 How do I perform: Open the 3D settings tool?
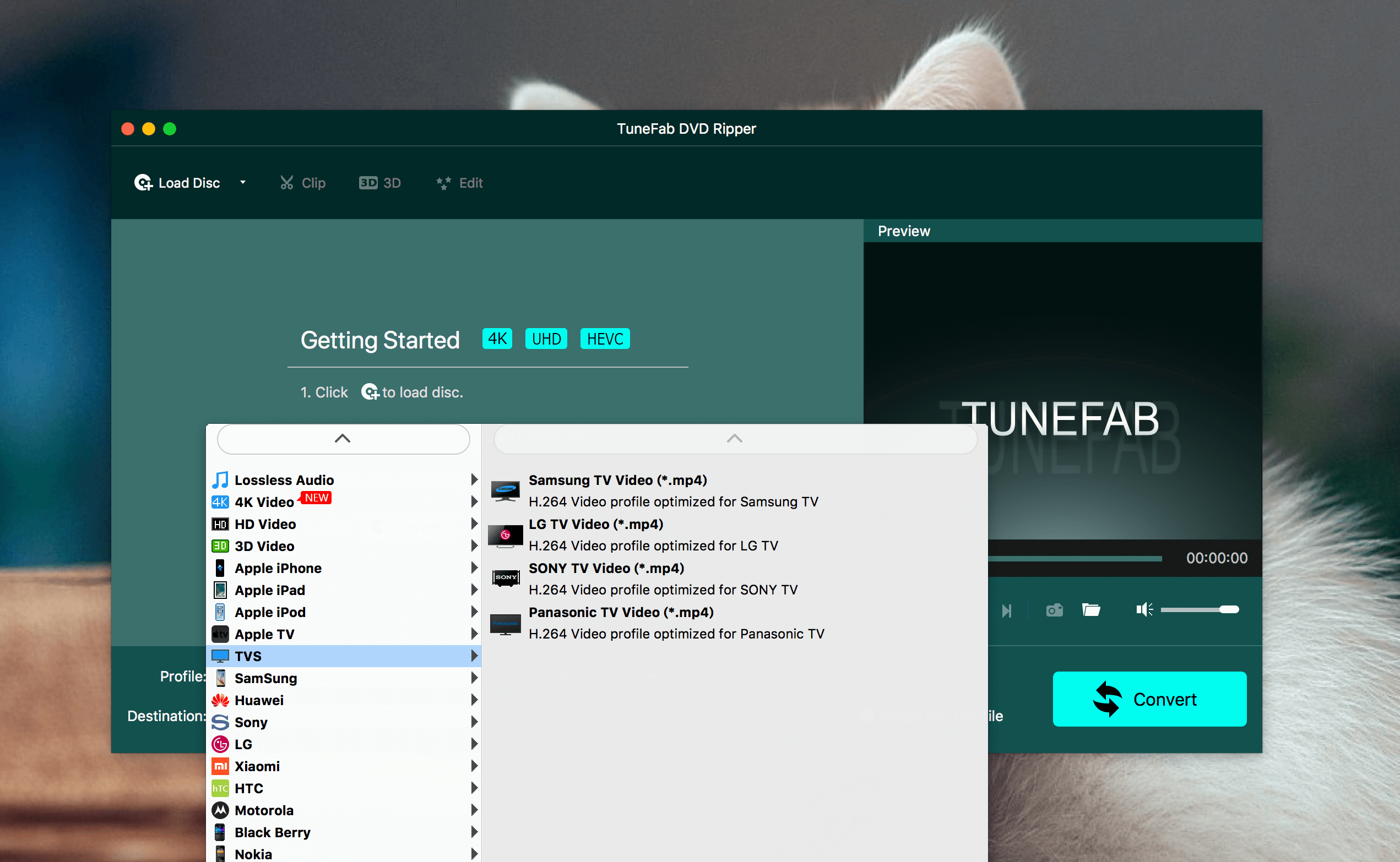(379, 182)
